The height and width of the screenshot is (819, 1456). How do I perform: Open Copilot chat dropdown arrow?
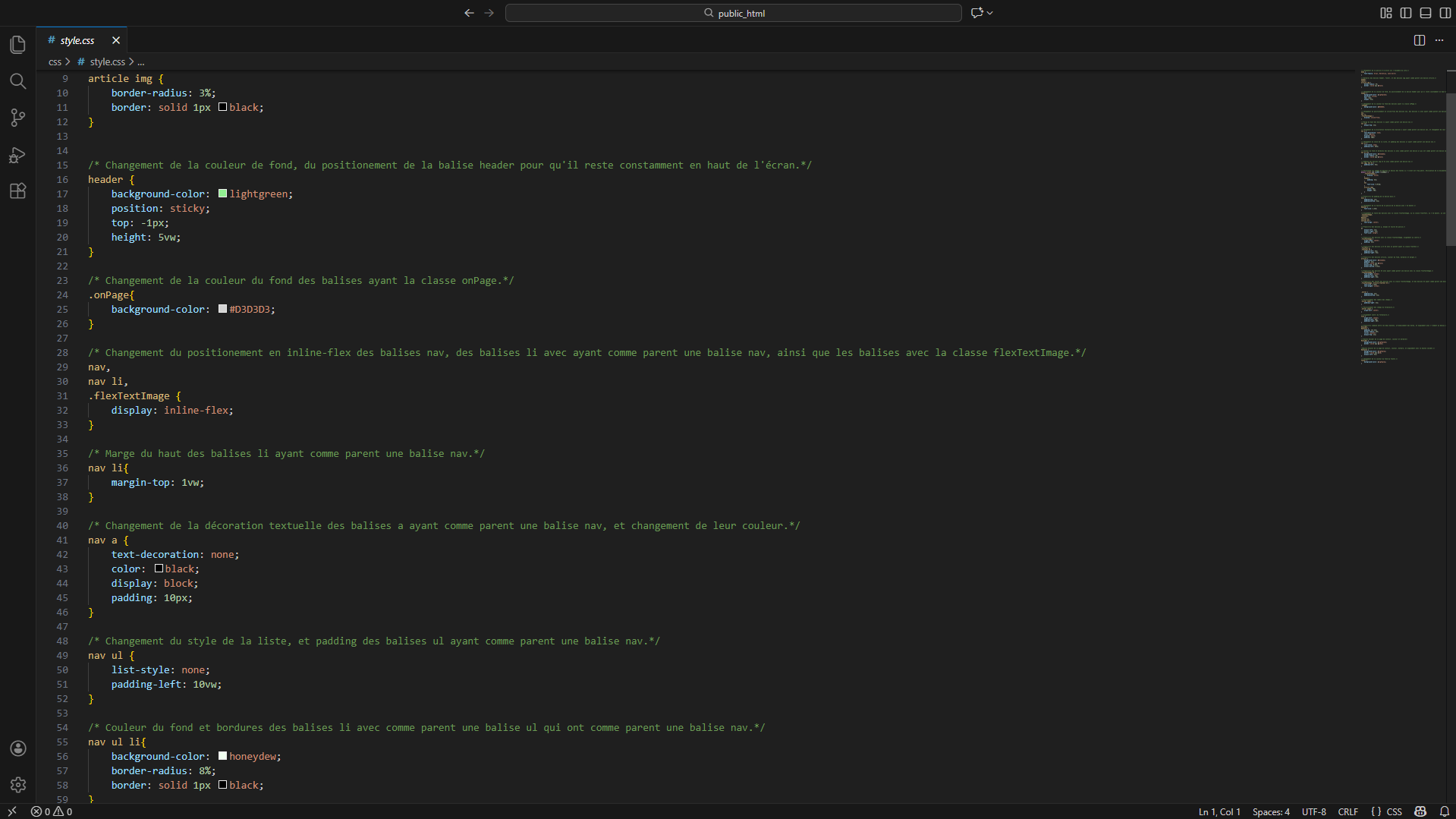990,13
